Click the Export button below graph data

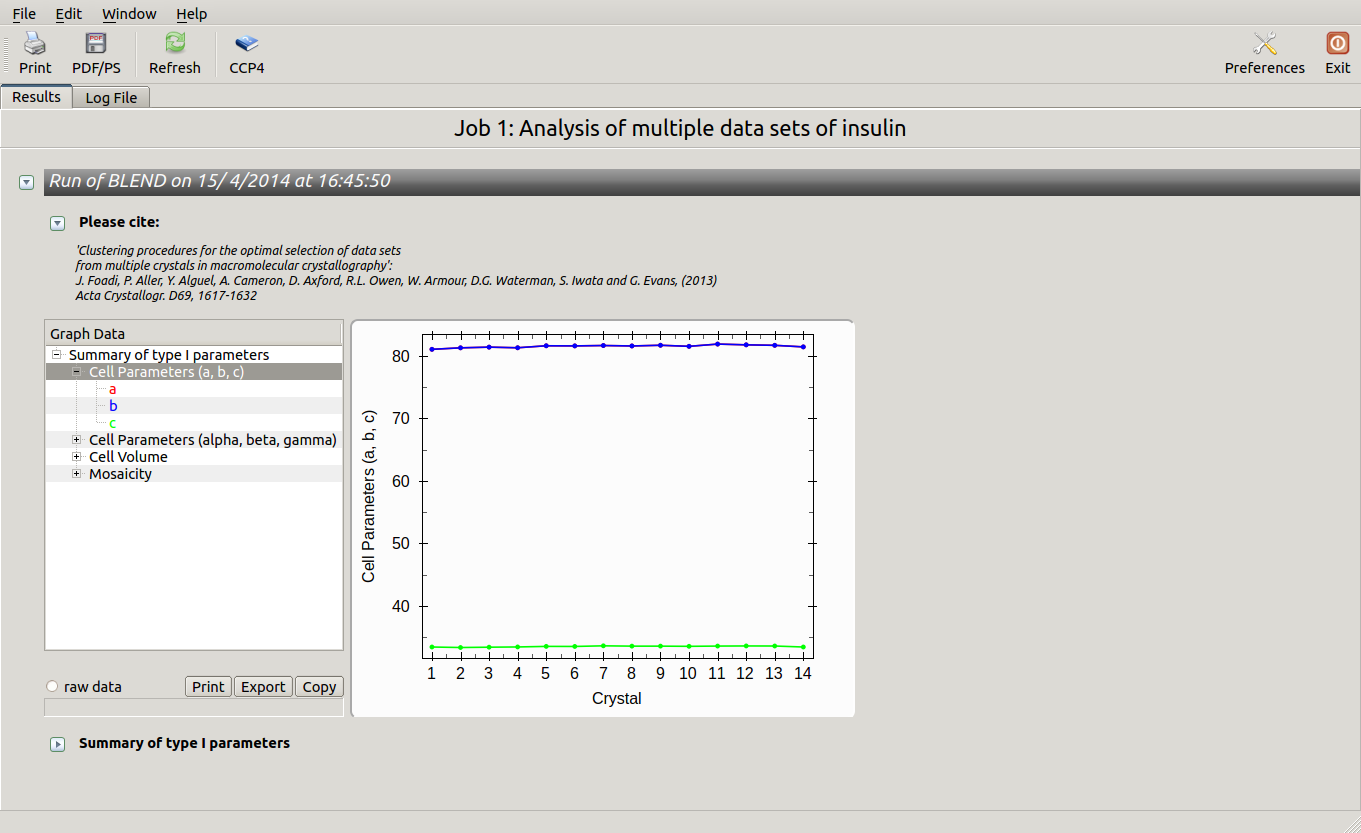263,687
